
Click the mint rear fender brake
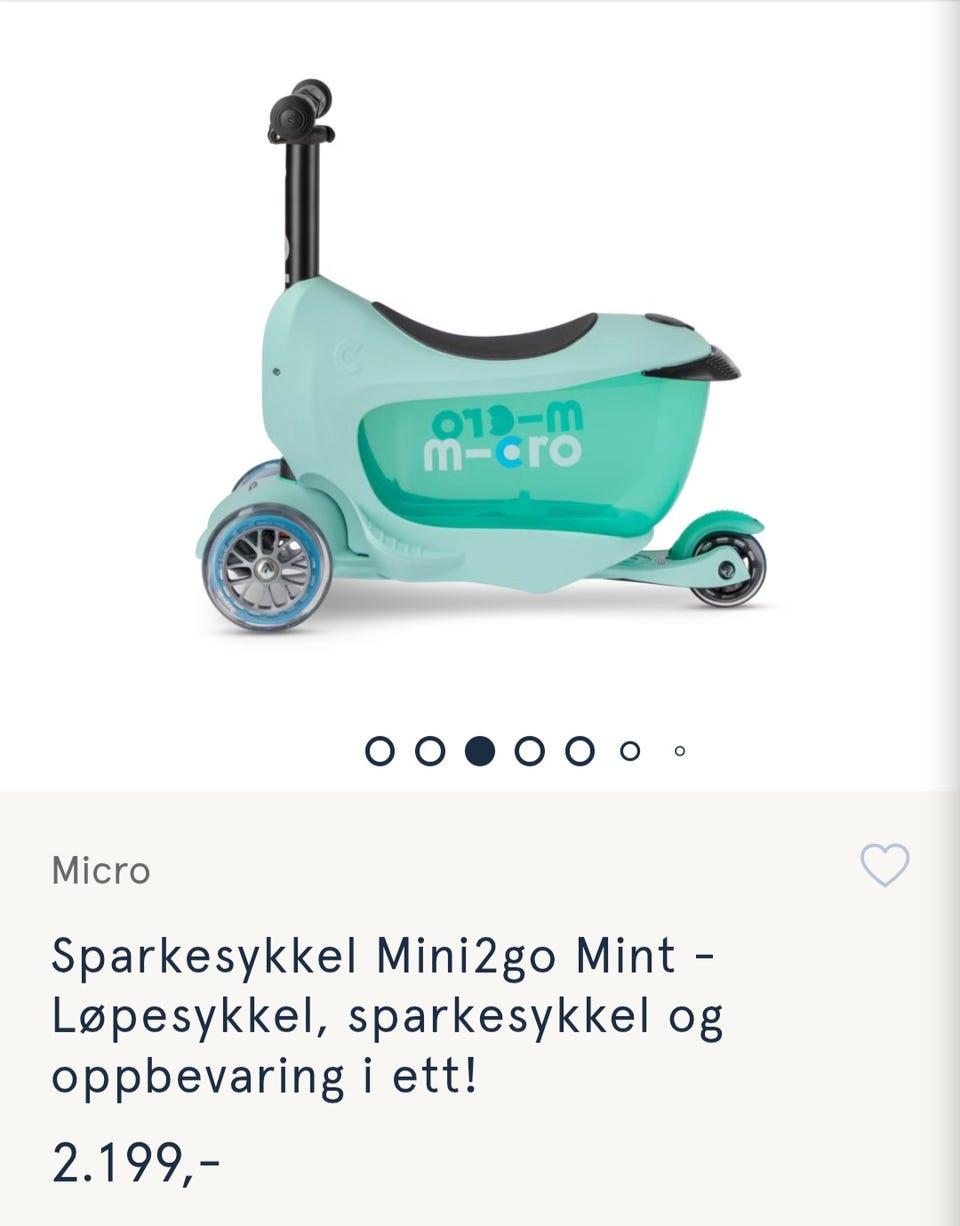(x=715, y=531)
